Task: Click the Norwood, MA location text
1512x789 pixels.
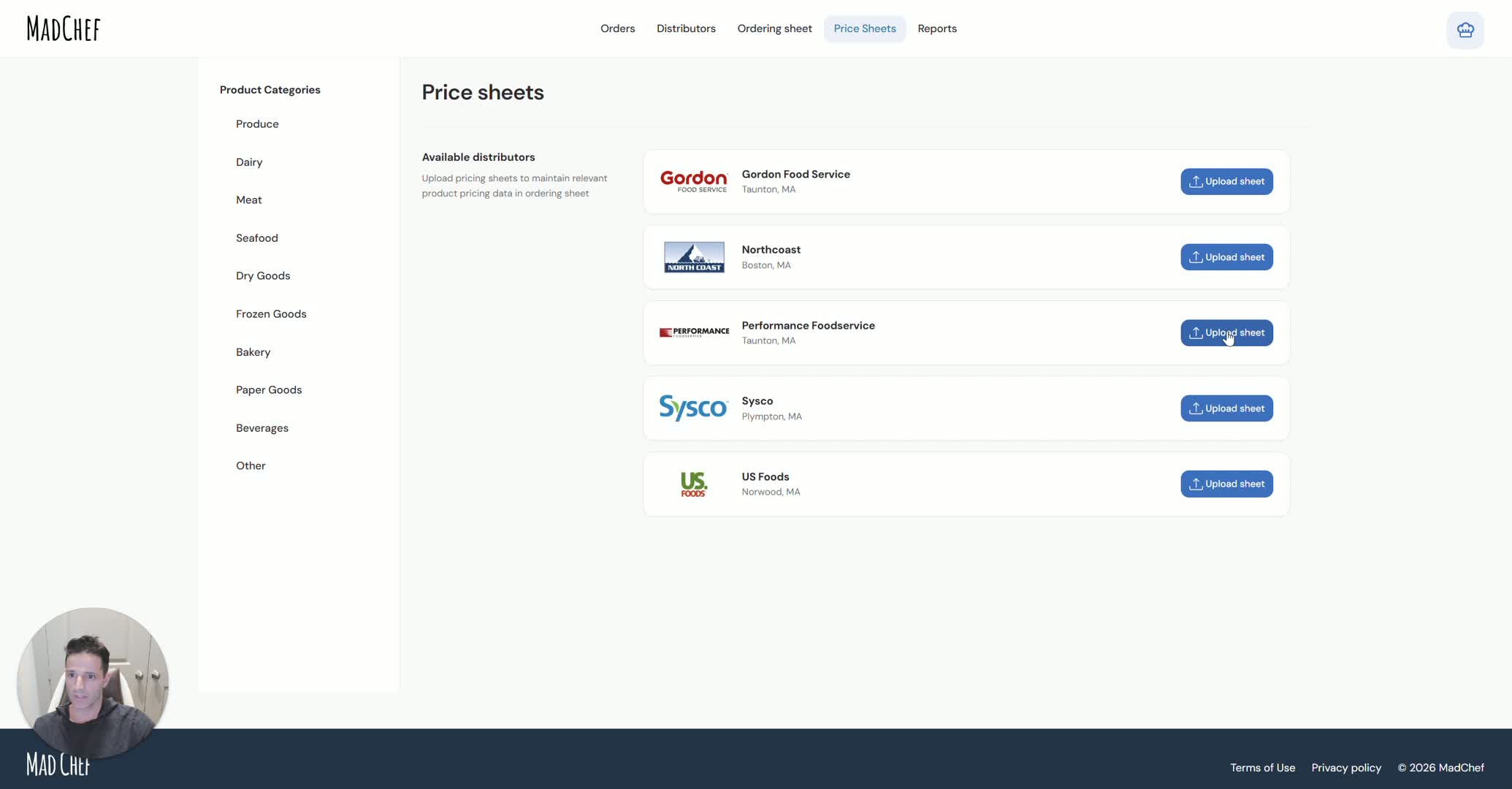Action: [x=771, y=492]
